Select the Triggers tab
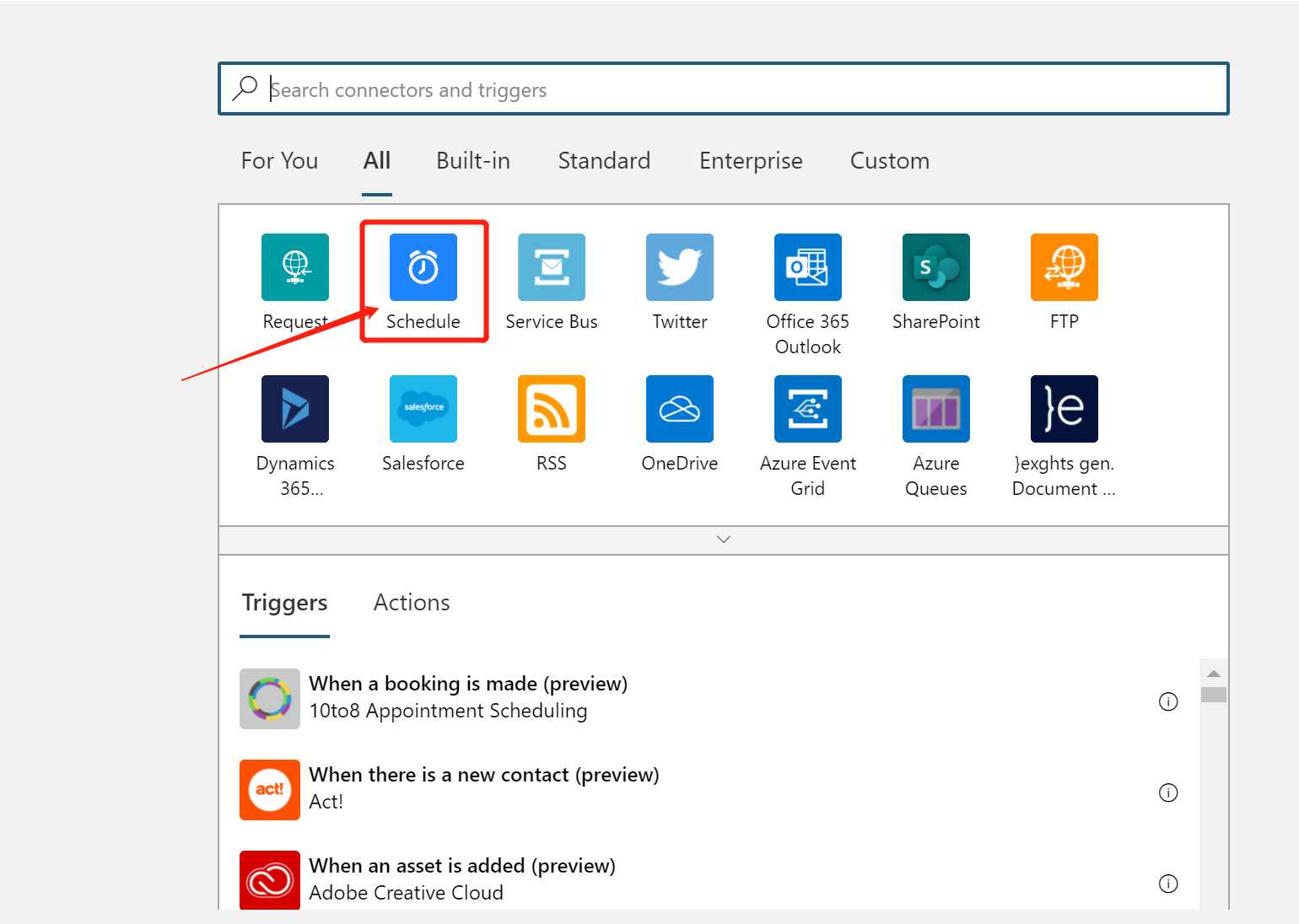Viewport: 1299px width, 924px height. pos(284,602)
